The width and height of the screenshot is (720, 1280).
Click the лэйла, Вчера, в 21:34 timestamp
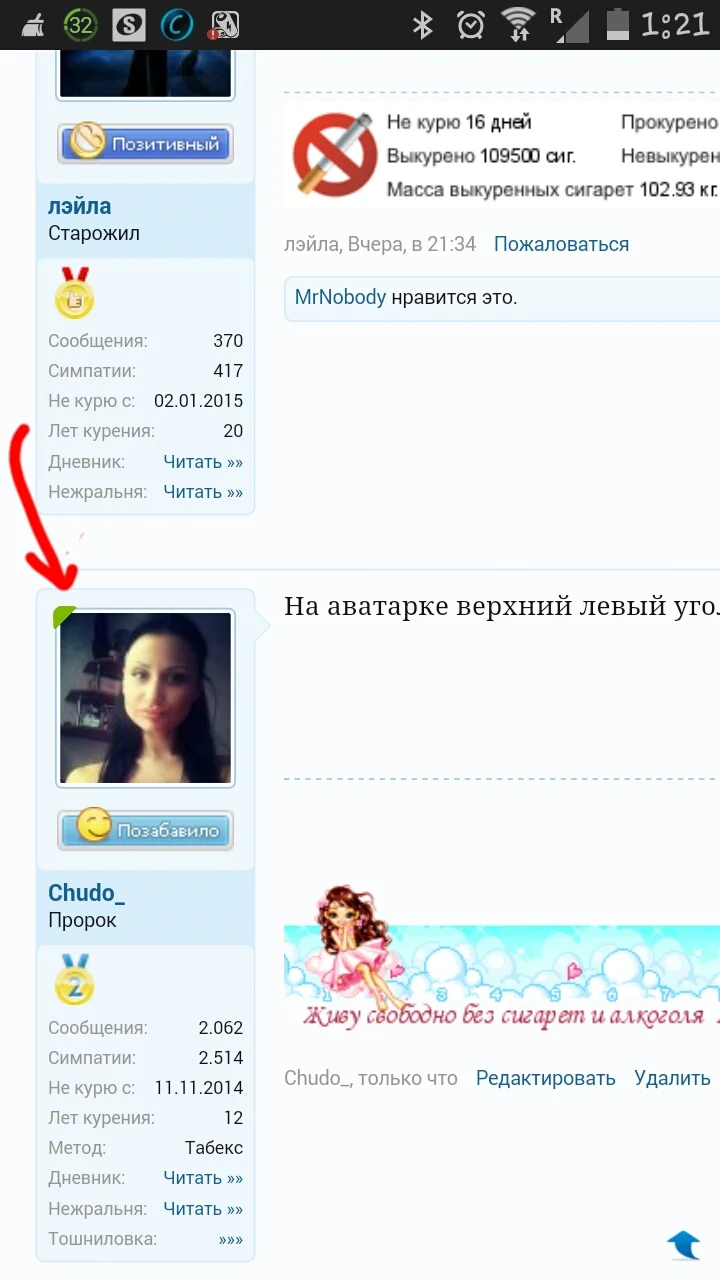point(380,244)
